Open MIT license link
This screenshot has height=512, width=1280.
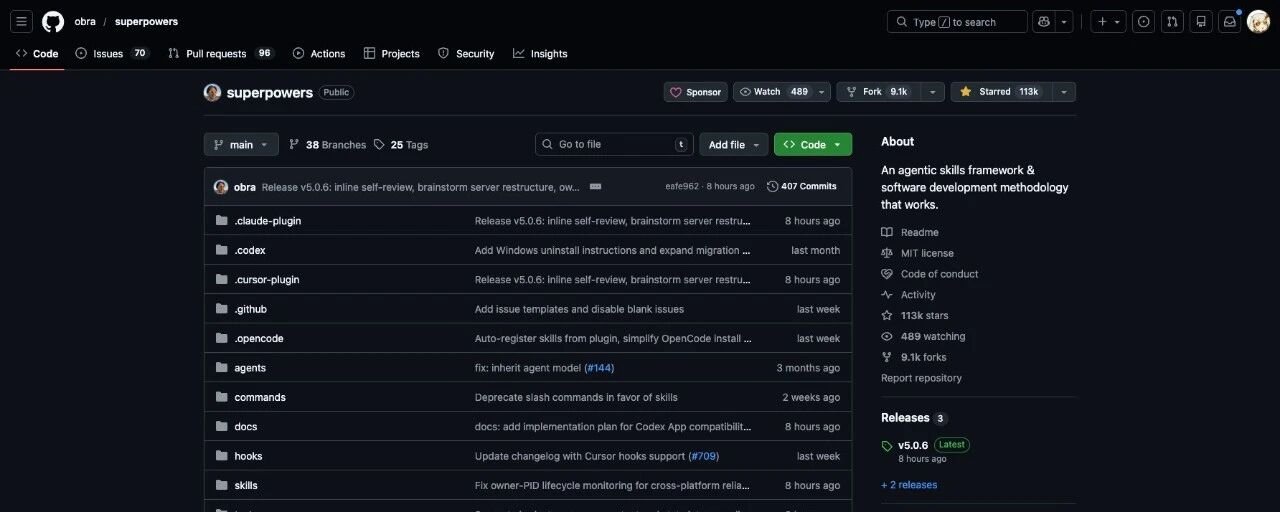(x=917, y=253)
